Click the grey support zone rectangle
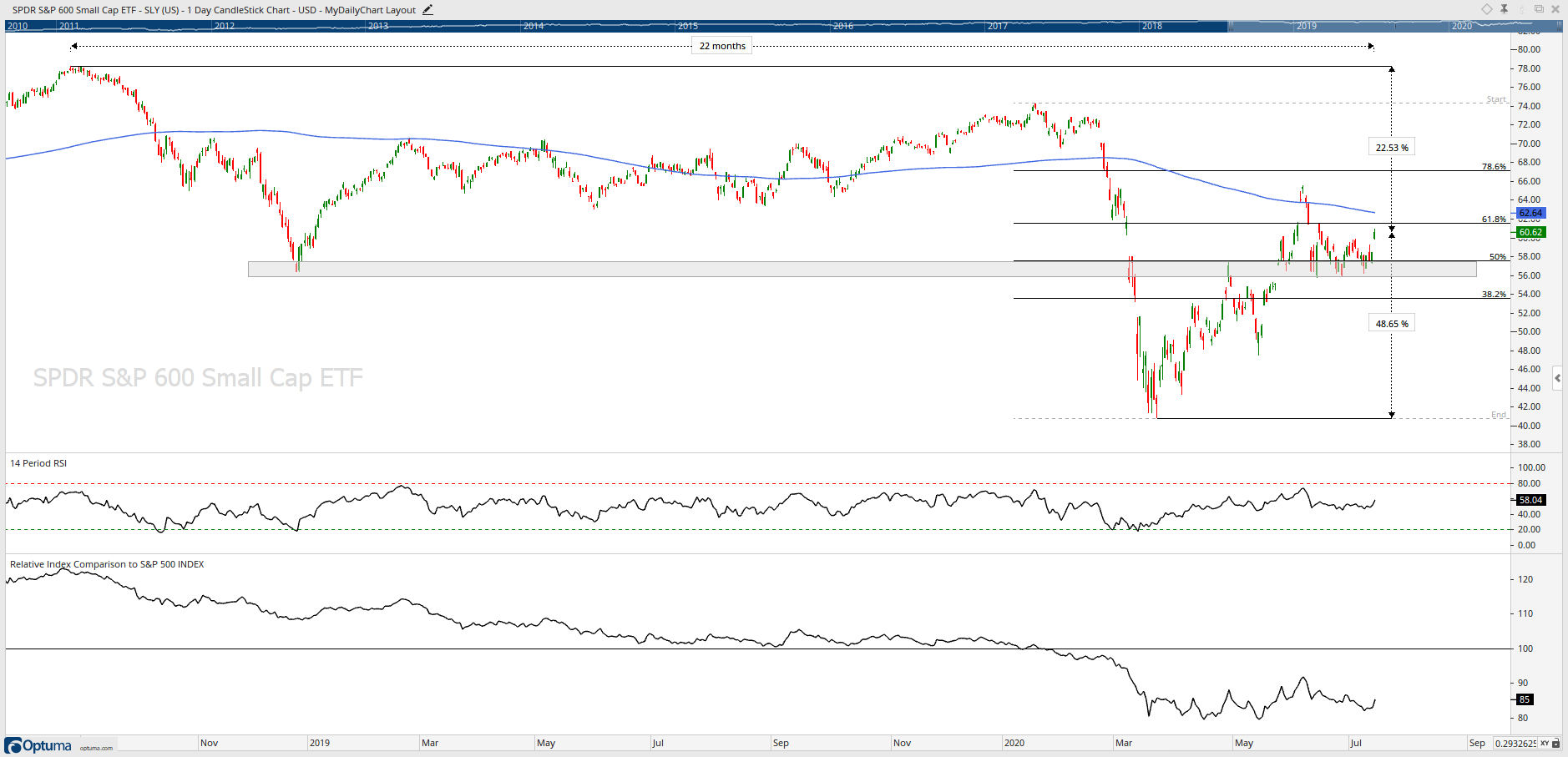 [x=862, y=269]
